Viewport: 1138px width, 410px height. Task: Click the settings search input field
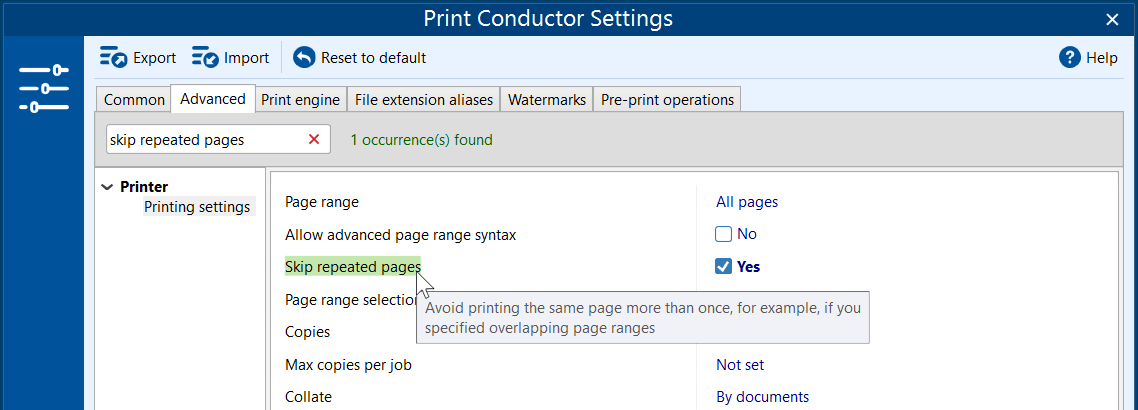pos(203,140)
